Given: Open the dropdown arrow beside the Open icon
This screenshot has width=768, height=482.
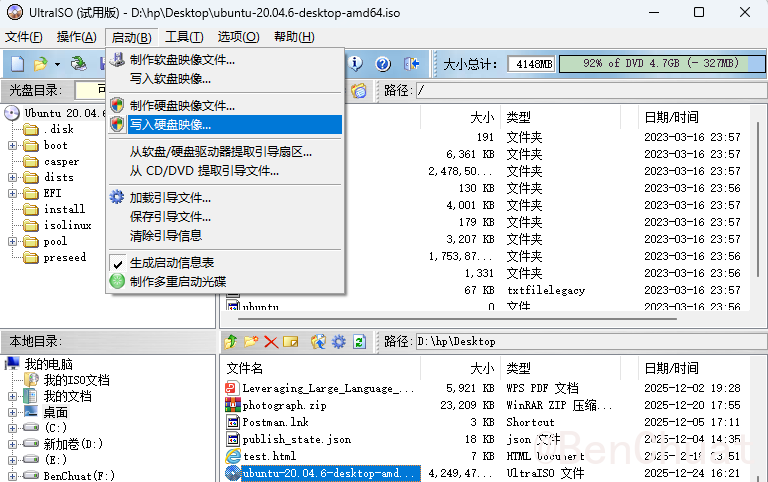Looking at the screenshot, I should [57, 64].
